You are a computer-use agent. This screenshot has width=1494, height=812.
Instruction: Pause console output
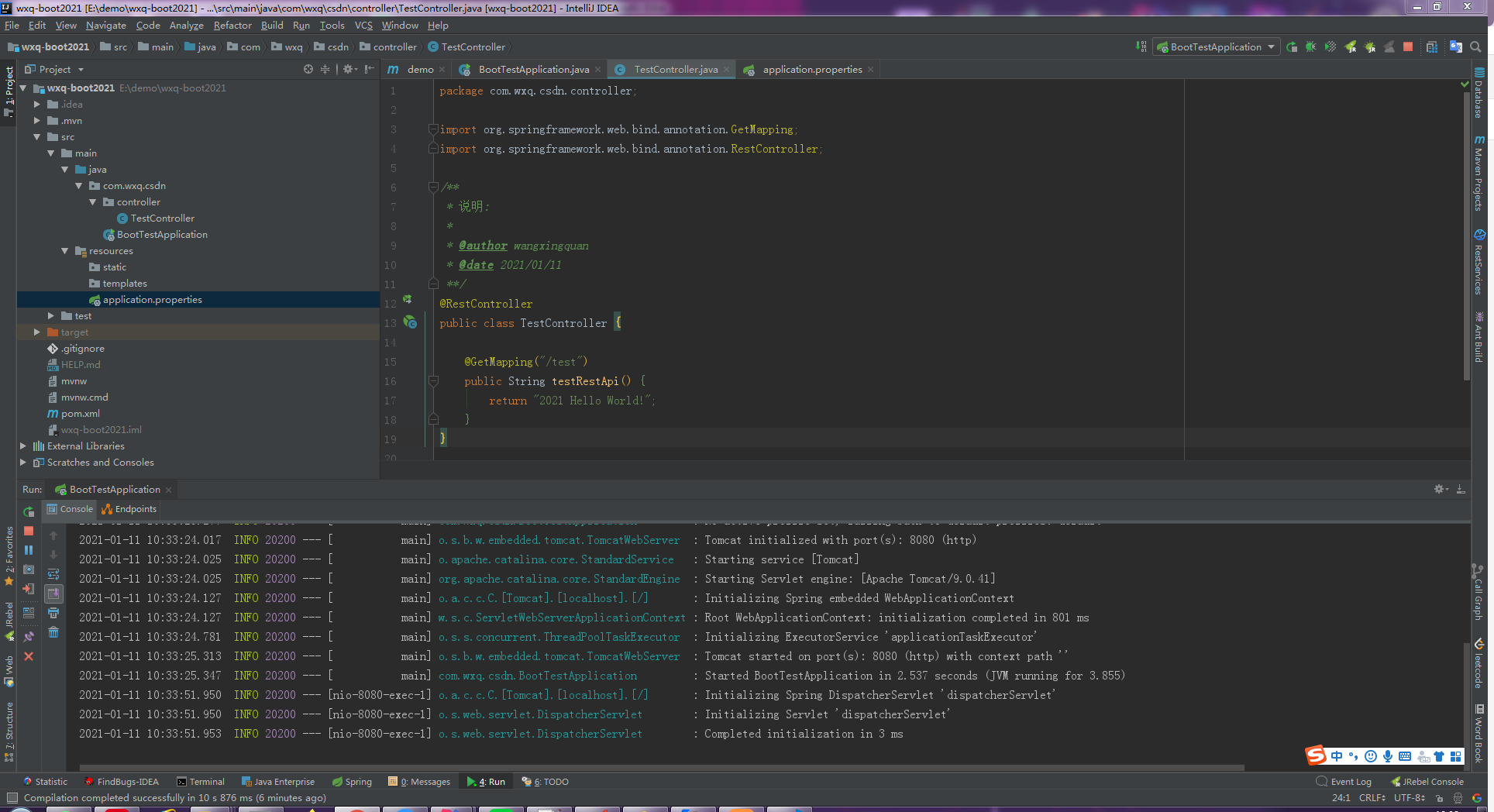tap(29, 550)
